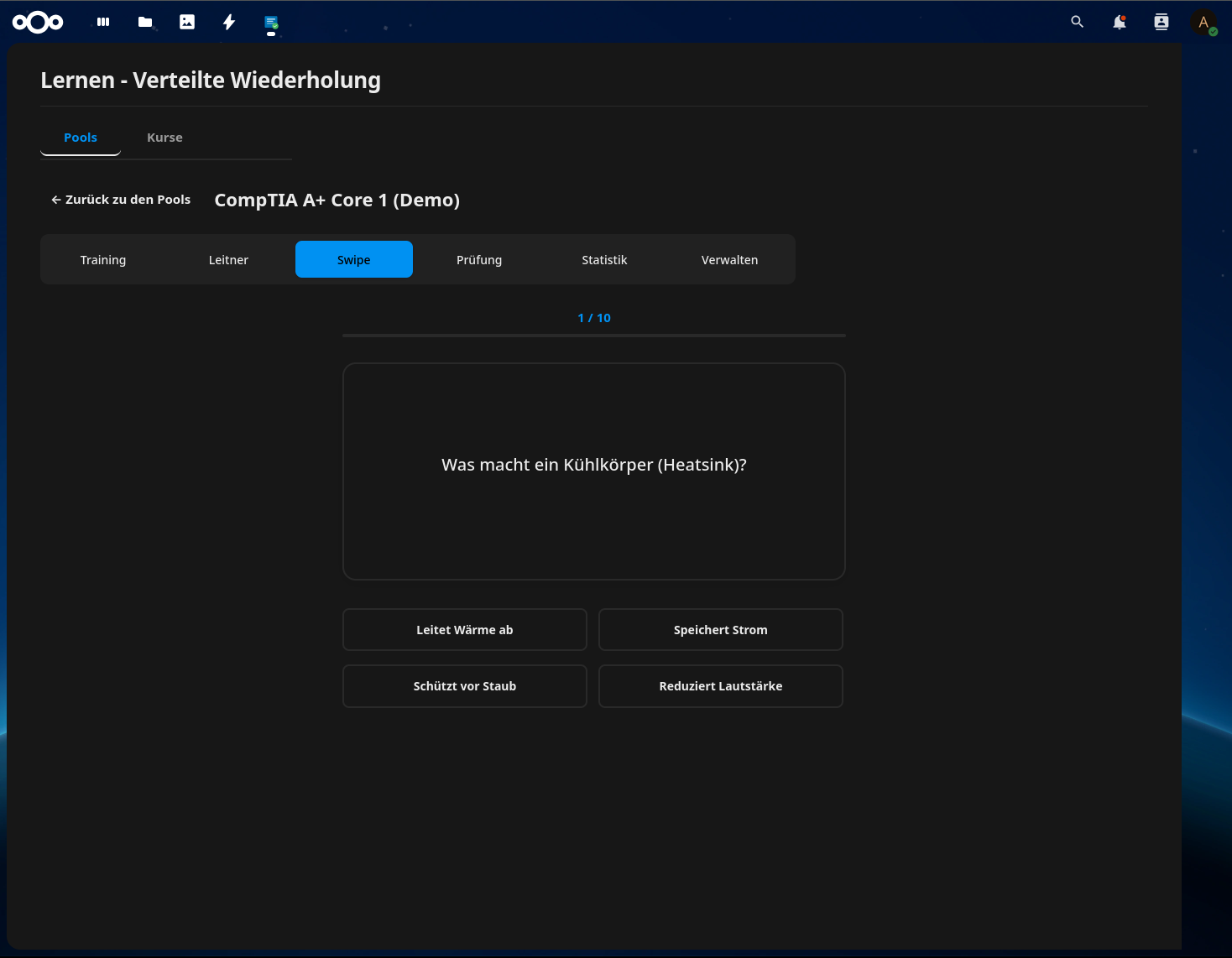Open the Photos app
The image size is (1232, 958).
(x=186, y=22)
